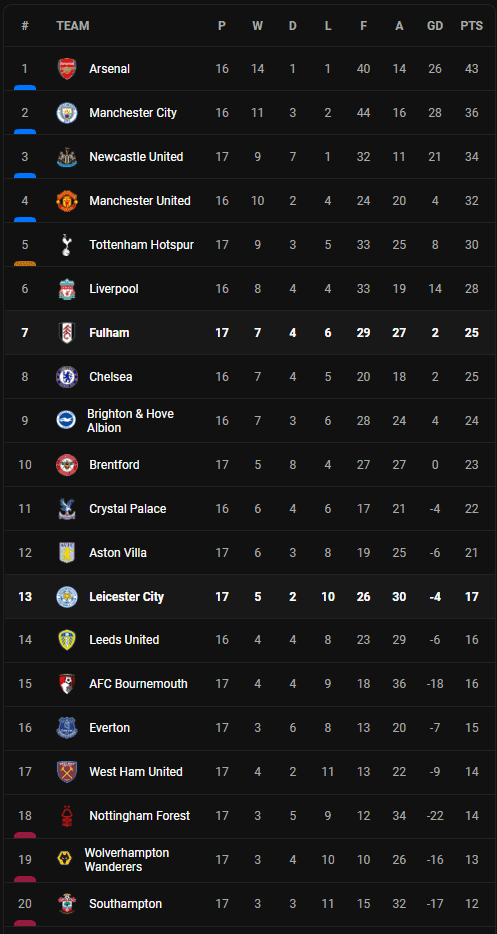Image resolution: width=497 pixels, height=934 pixels.
Task: Open the Crystal Palace team name
Action: click(128, 509)
